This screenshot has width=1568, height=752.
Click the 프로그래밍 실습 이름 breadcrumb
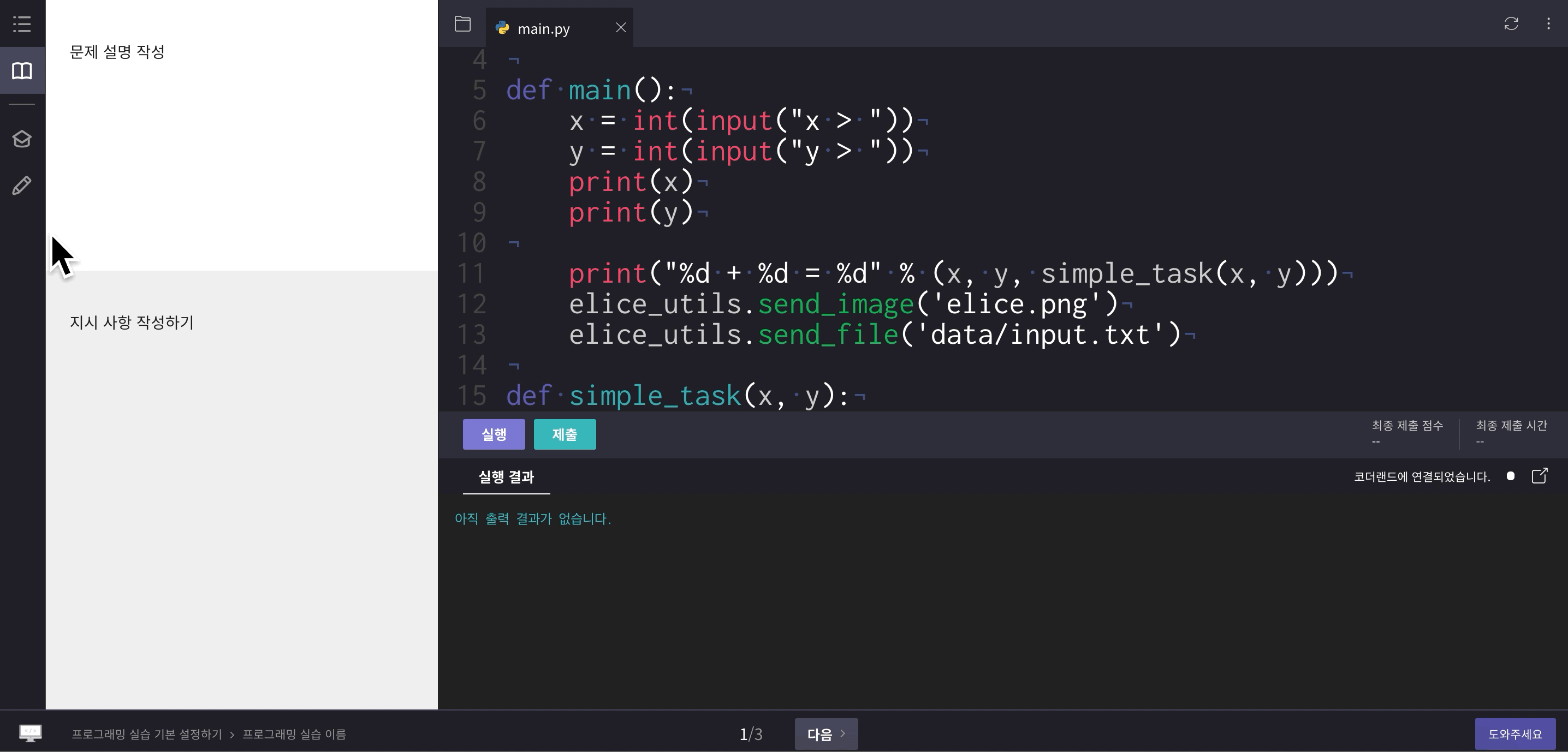(x=294, y=735)
